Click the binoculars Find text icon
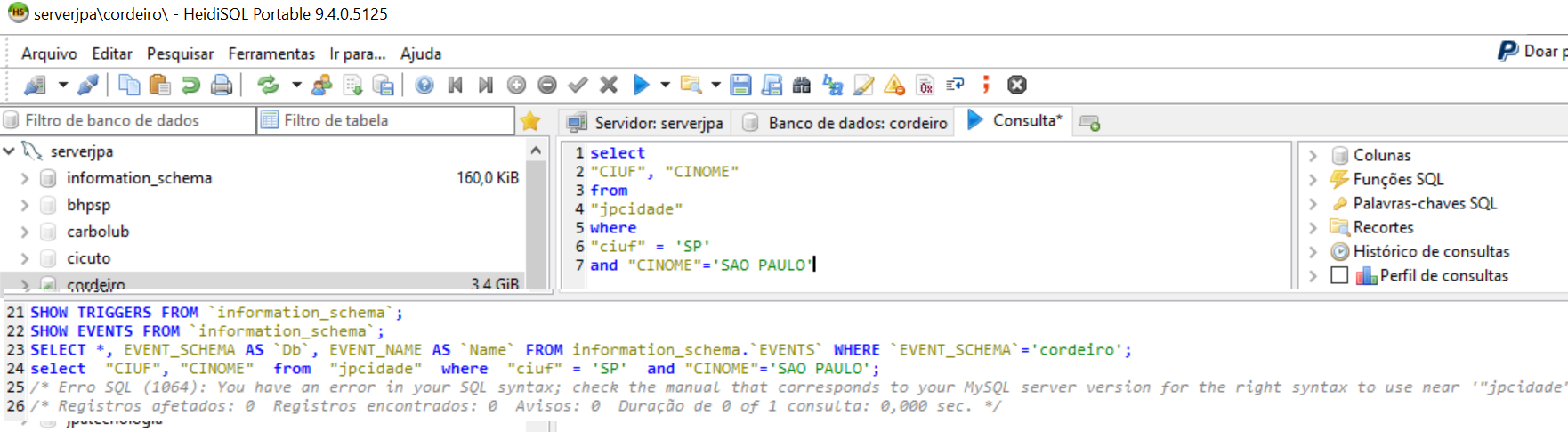 point(802,85)
